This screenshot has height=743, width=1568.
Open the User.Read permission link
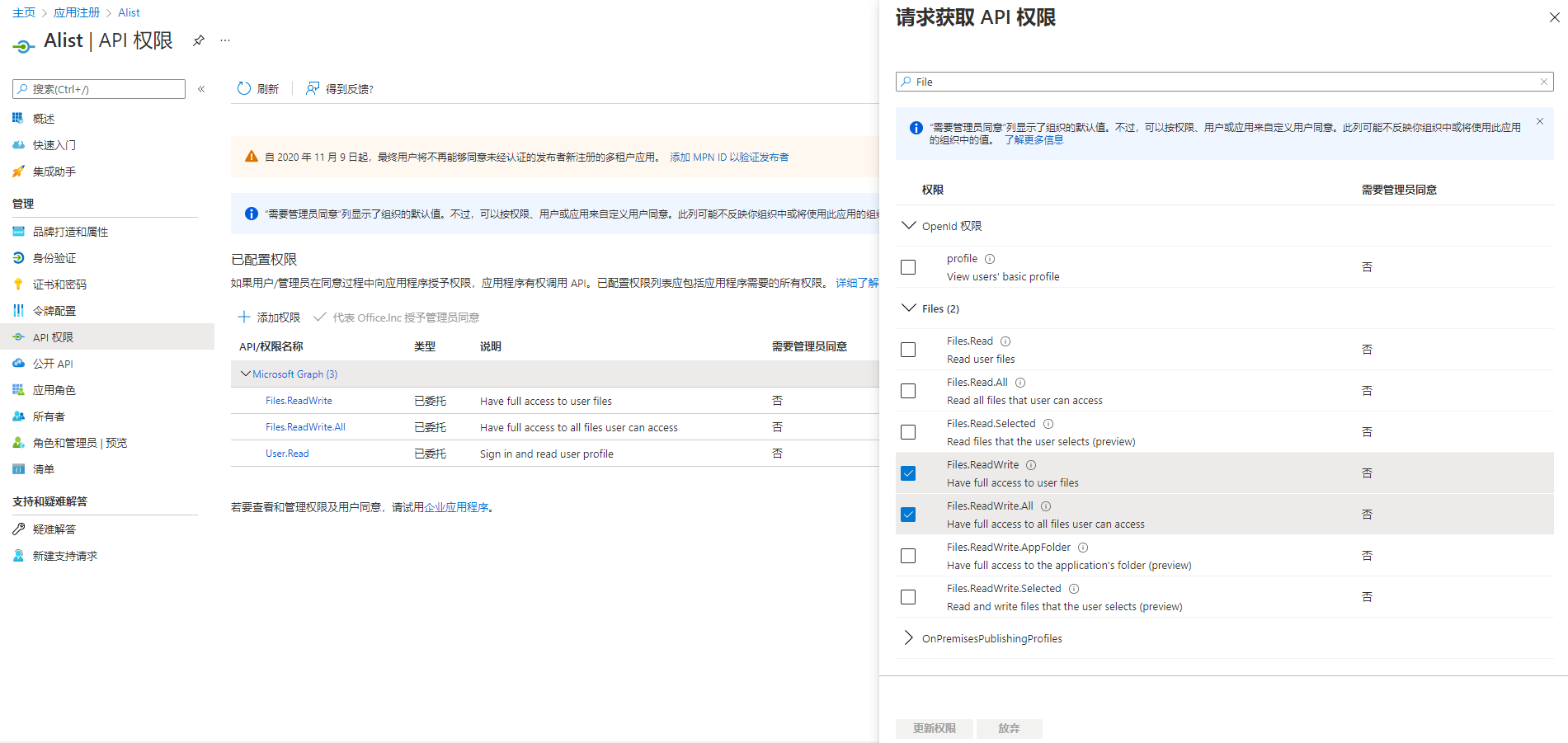pos(287,454)
